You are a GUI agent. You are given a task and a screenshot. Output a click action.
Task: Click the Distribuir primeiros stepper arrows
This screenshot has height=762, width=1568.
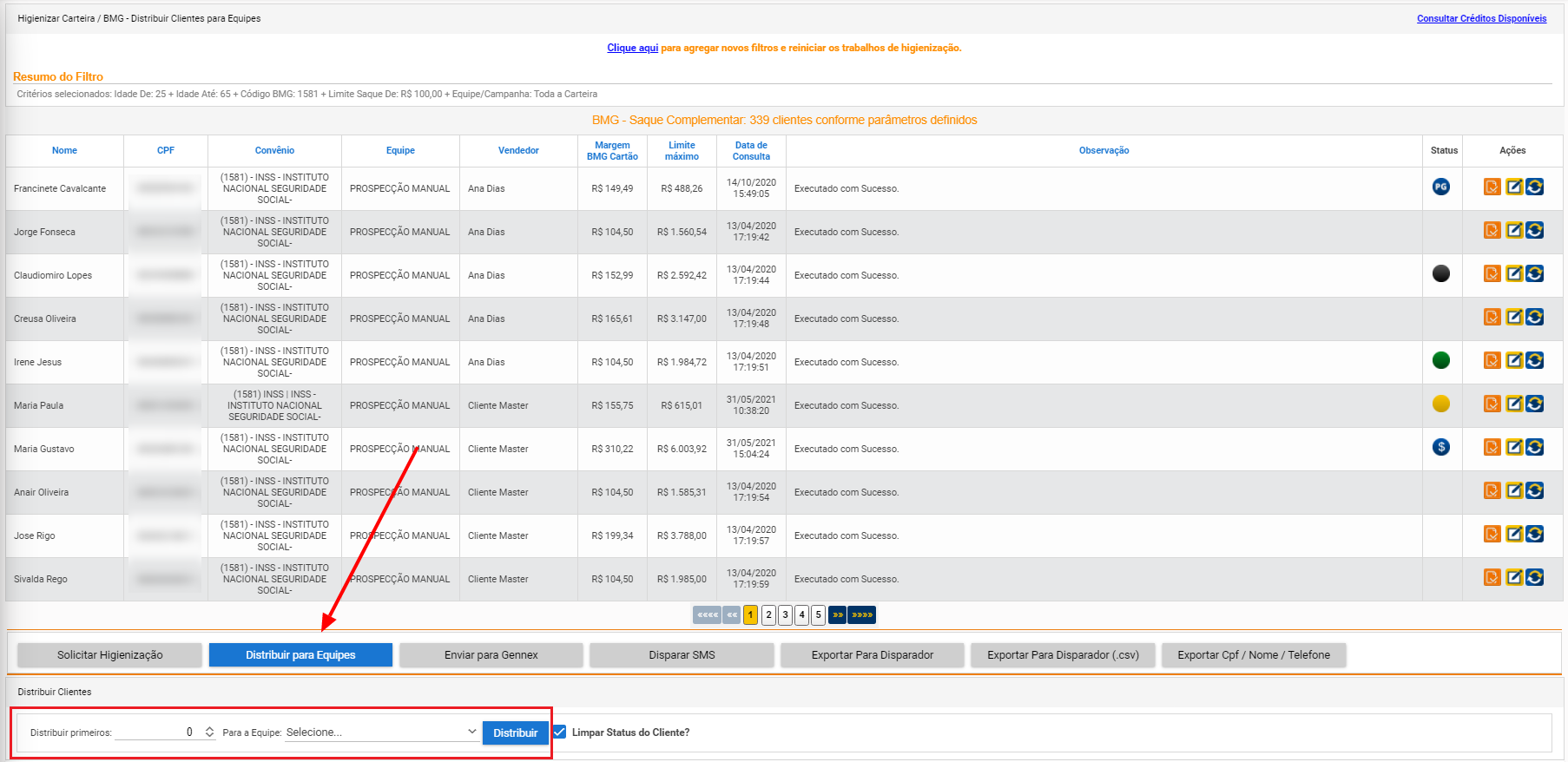(x=209, y=732)
